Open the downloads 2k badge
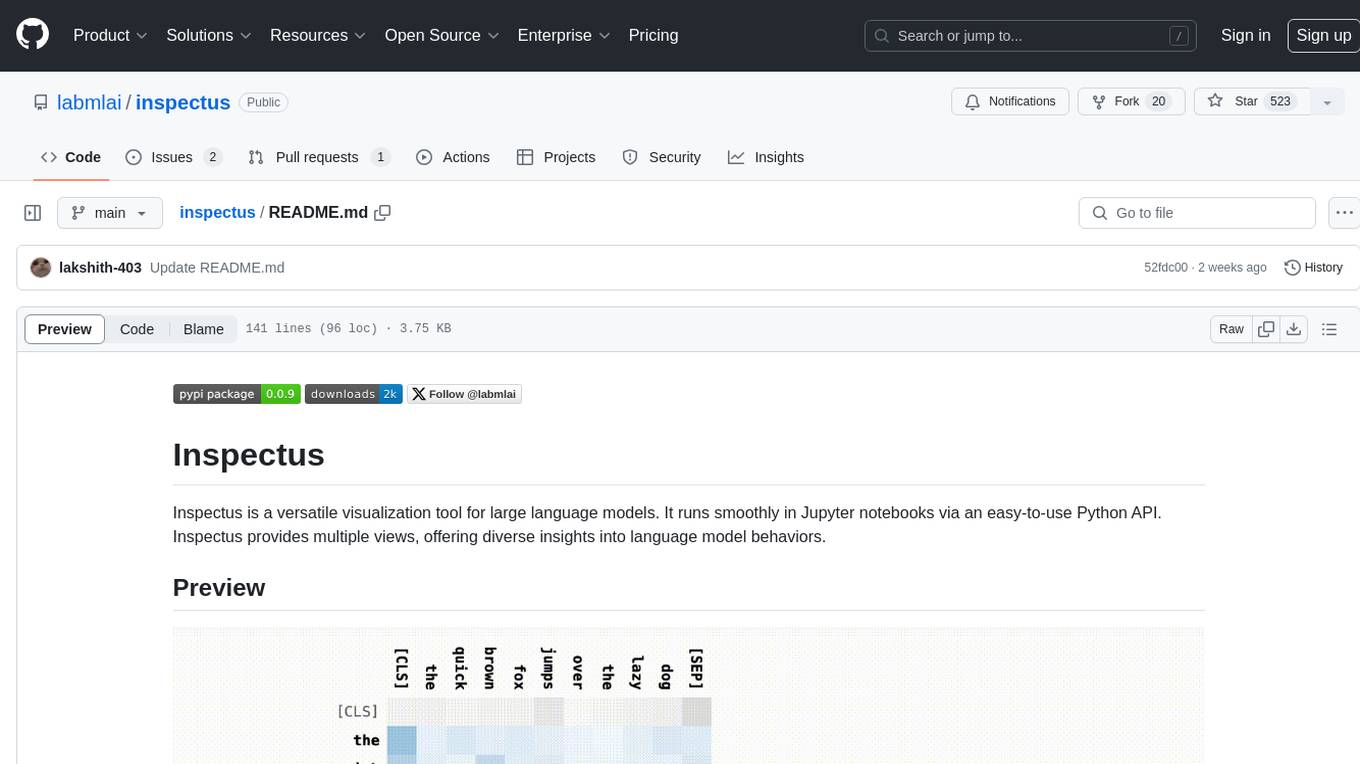 354,394
